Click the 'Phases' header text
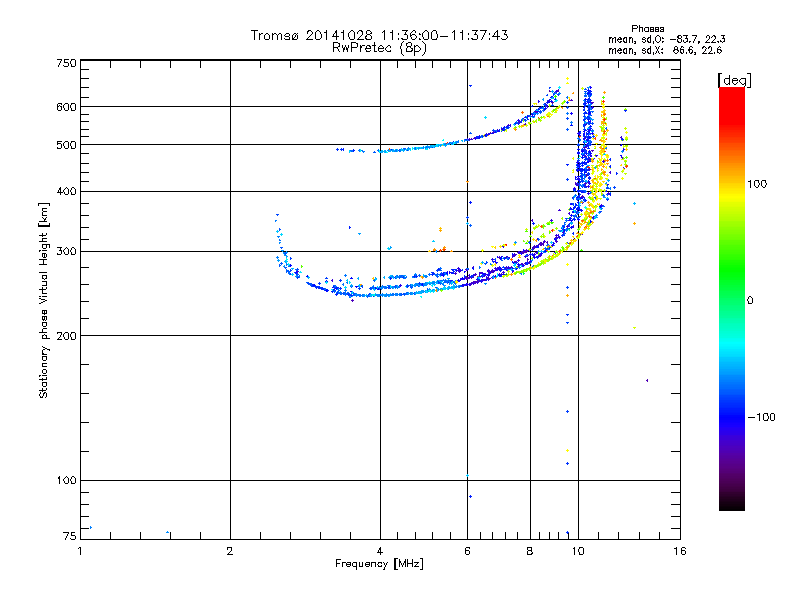Viewport: 800px width, 600px height. click(x=647, y=29)
